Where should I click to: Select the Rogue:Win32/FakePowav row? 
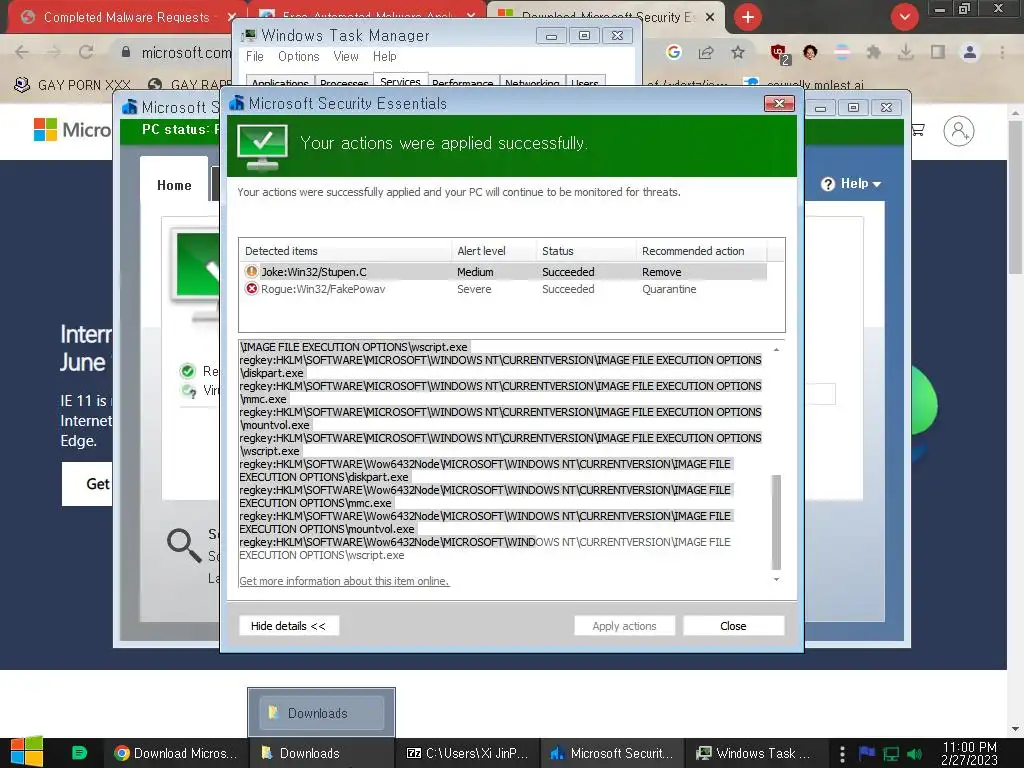click(503, 289)
